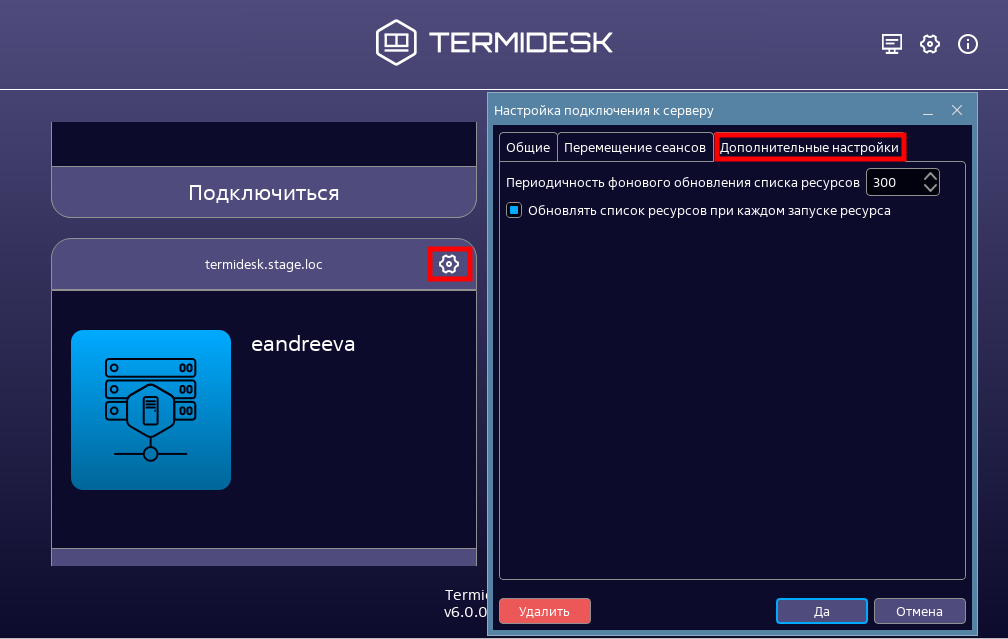Open the server connection gear for termidesk.stage.loc
Screen dimensions: 1008x639
pos(449,264)
